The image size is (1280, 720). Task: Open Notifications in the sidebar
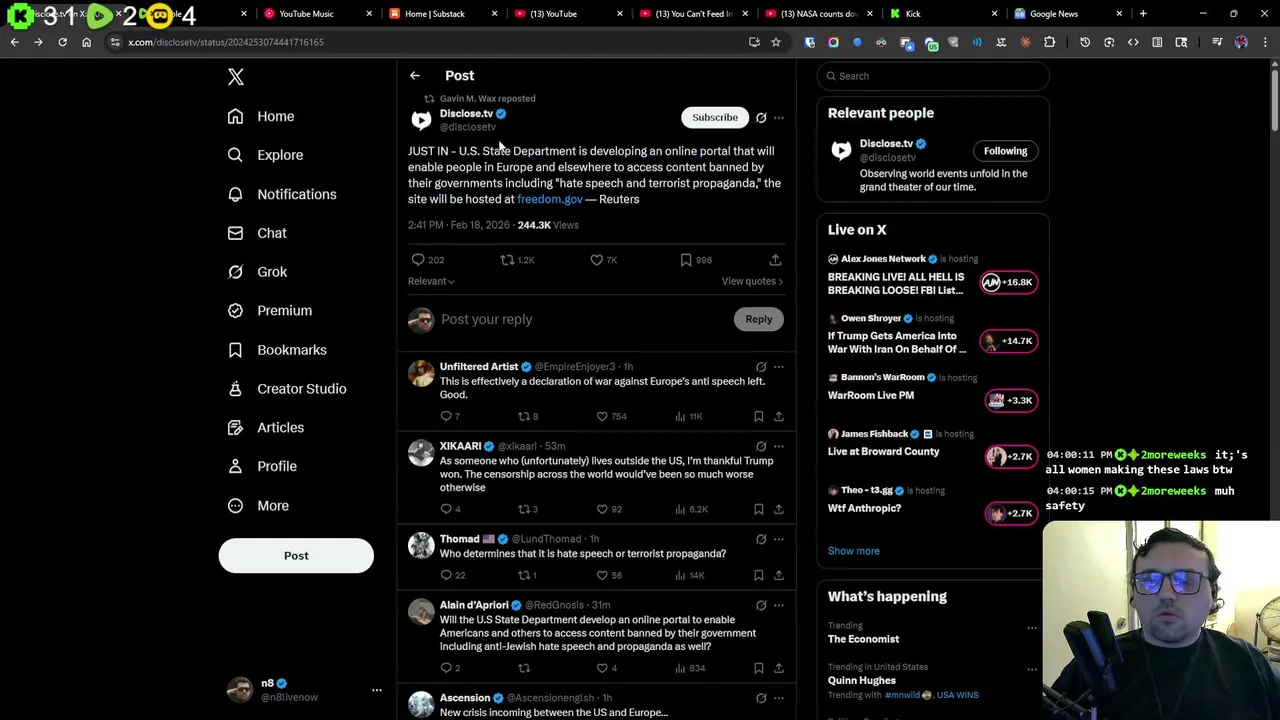pyautogui.click(x=282, y=194)
